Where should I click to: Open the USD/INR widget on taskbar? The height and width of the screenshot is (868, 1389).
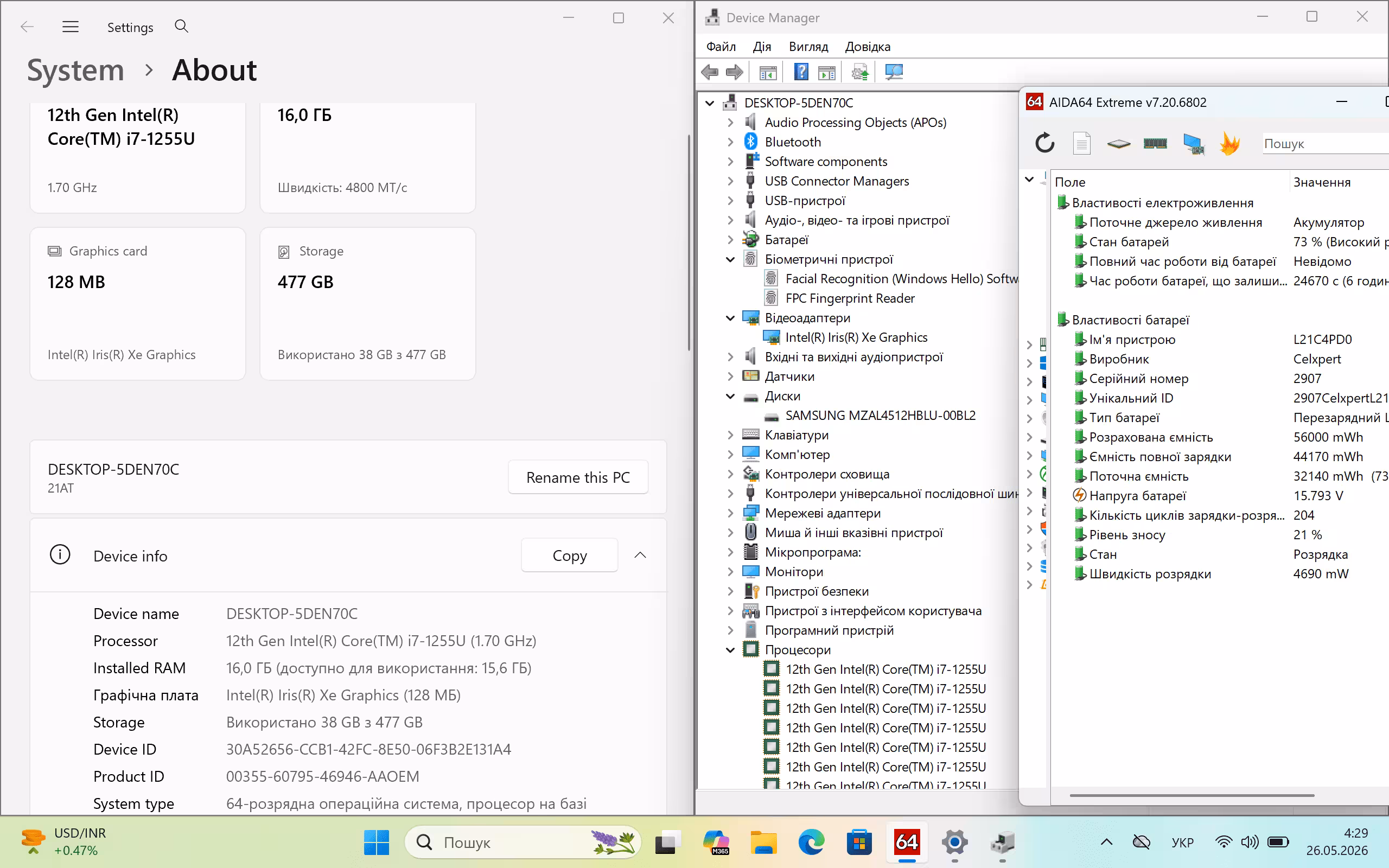[x=63, y=841]
